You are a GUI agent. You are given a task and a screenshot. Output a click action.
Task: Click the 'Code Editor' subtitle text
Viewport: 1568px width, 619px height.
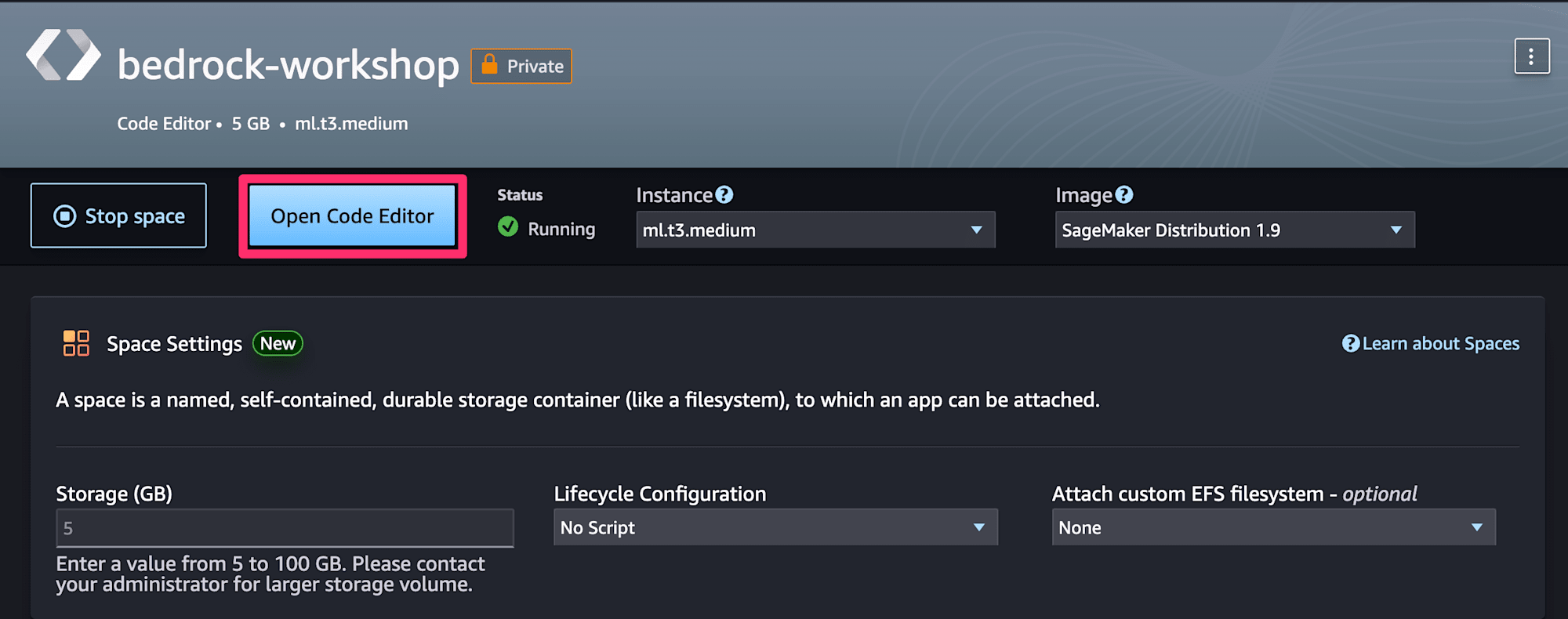[x=164, y=124]
